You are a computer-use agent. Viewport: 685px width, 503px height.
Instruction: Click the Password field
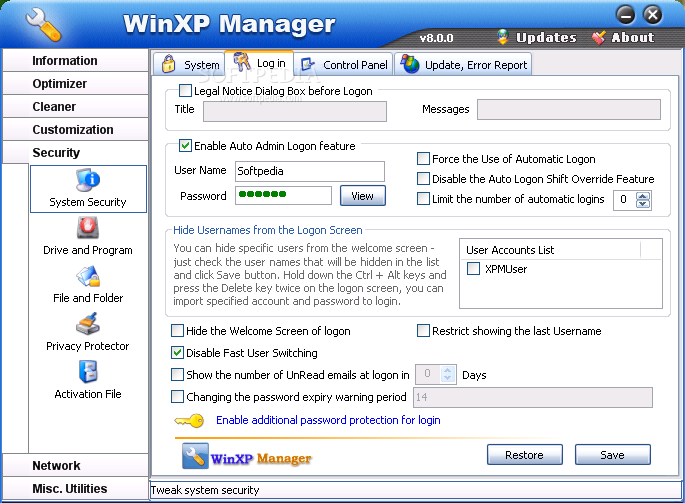click(283, 195)
